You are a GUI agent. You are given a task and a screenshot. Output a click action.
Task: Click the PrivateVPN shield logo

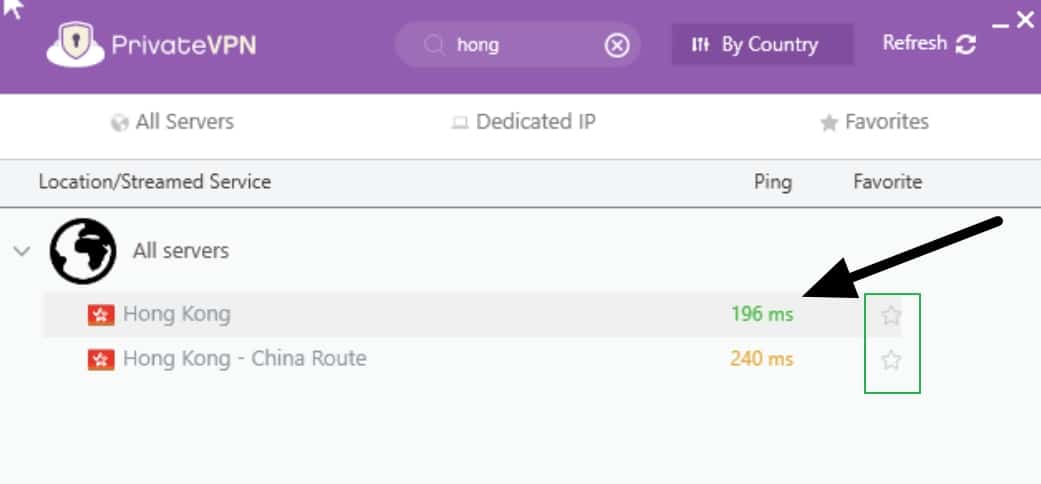coord(75,44)
